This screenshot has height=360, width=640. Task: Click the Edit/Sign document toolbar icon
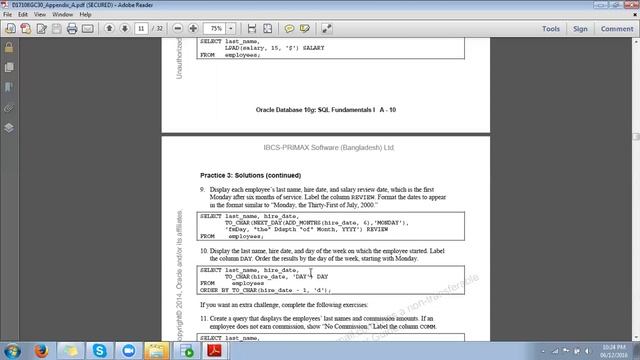(41, 29)
